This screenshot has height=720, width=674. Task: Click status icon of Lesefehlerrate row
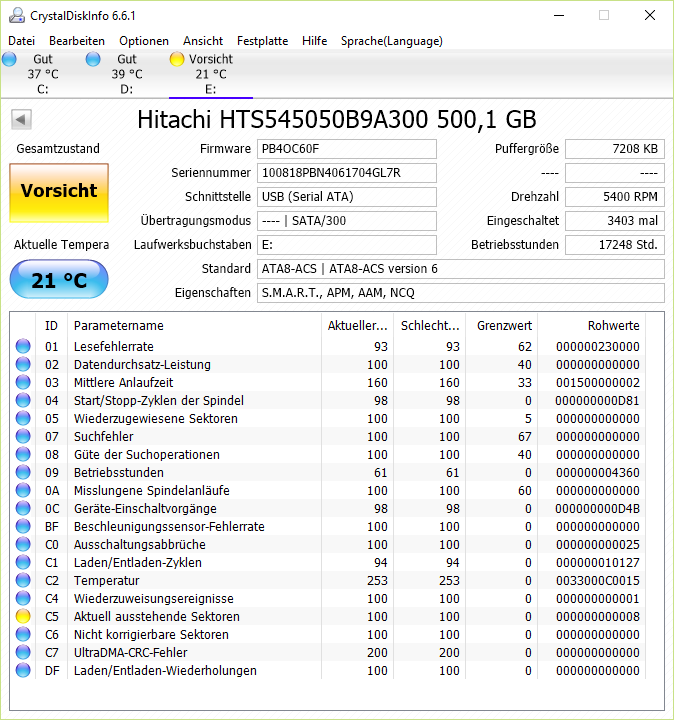[x=23, y=346]
